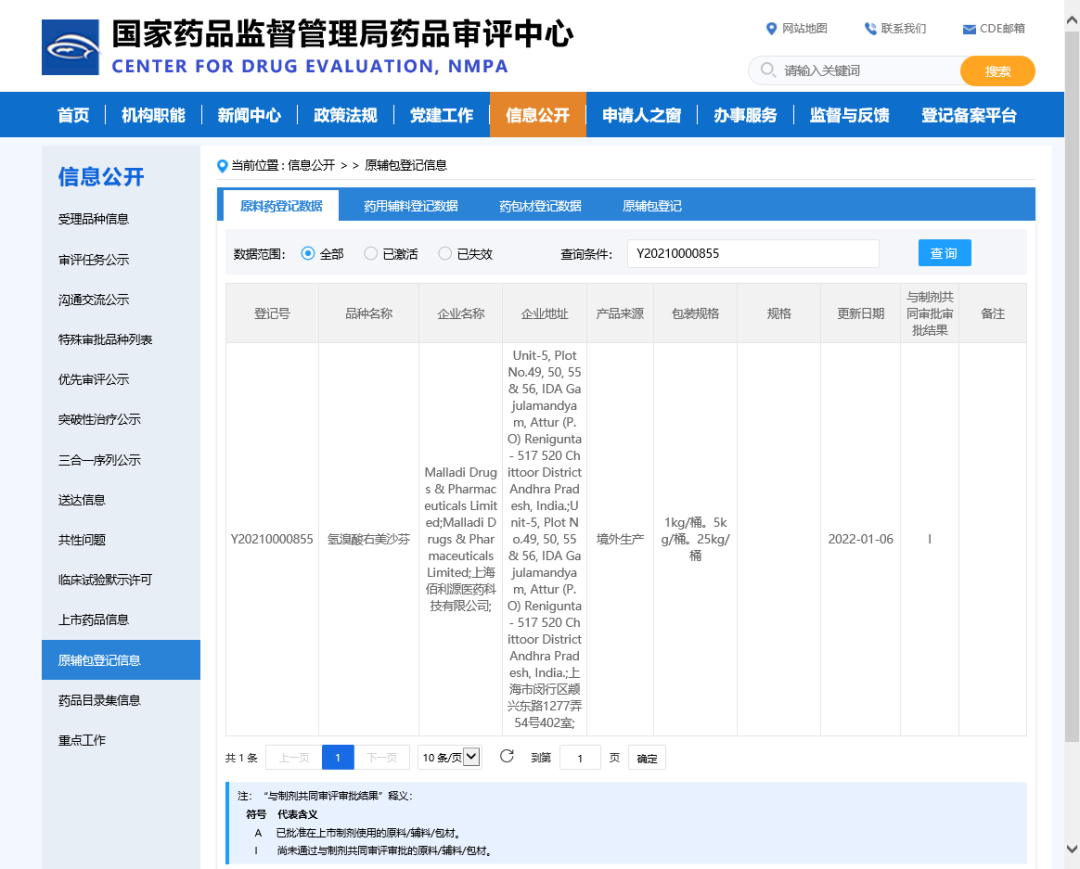
Task: Click the search magnifier icon
Action: 768,71
